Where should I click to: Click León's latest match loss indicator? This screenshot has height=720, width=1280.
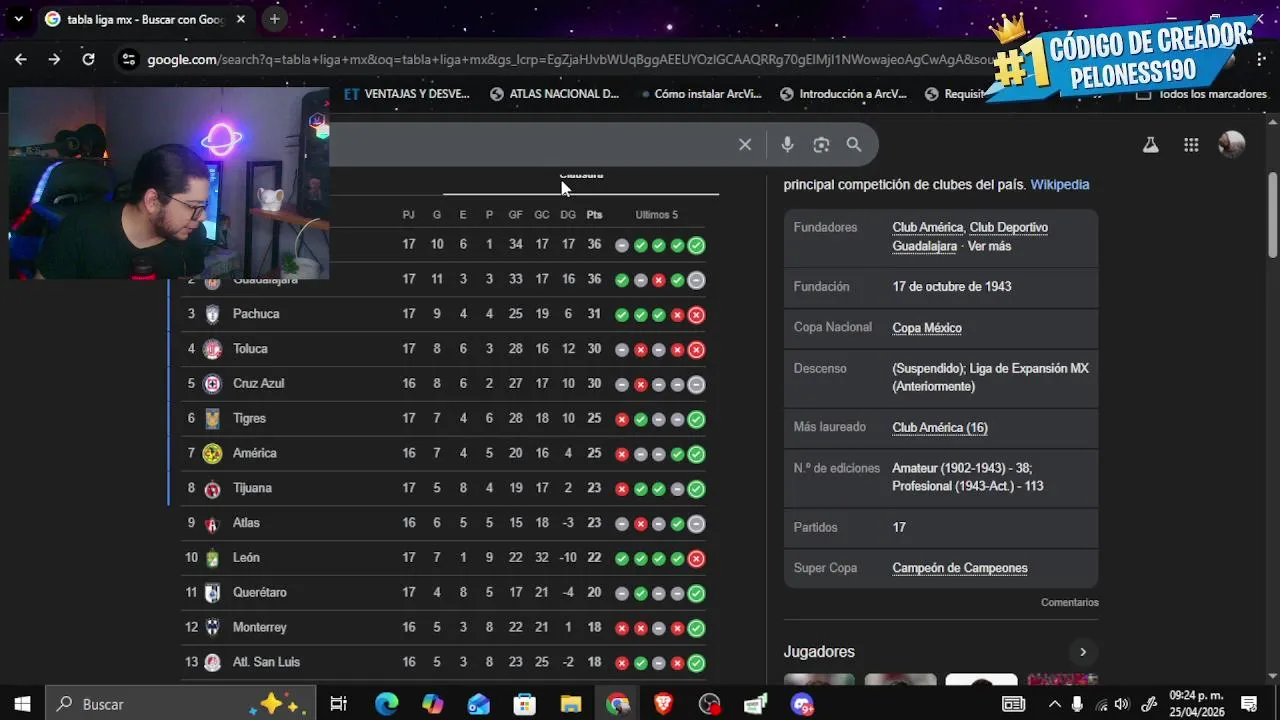[696, 559]
